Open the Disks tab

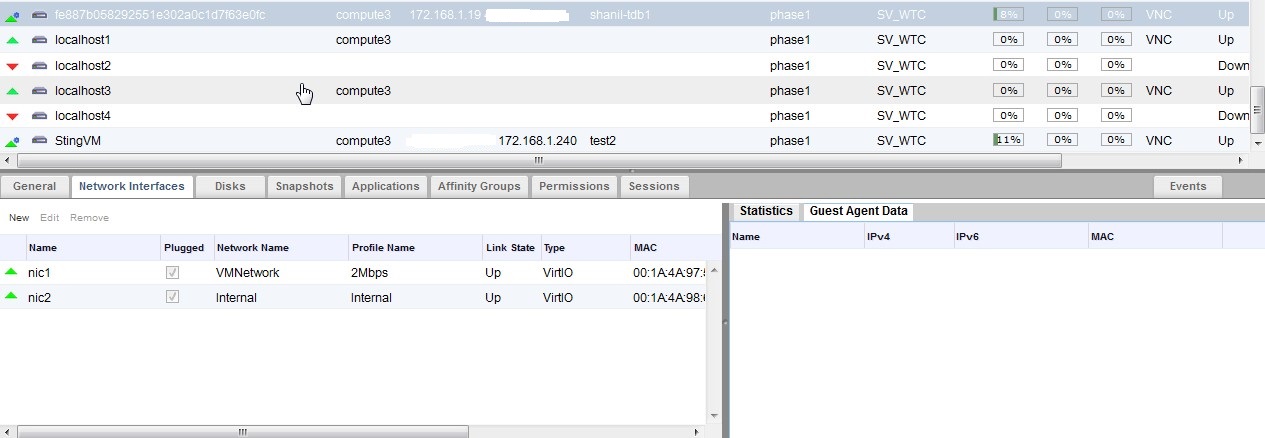coord(230,186)
